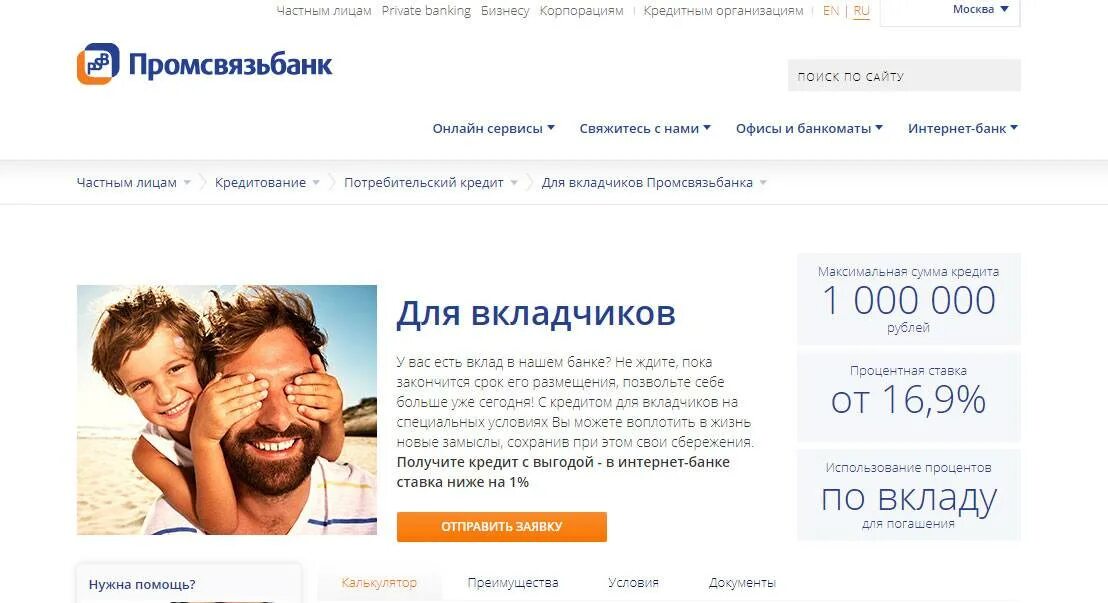Open the Документы tab
The image size is (1108, 603).
tap(742, 583)
